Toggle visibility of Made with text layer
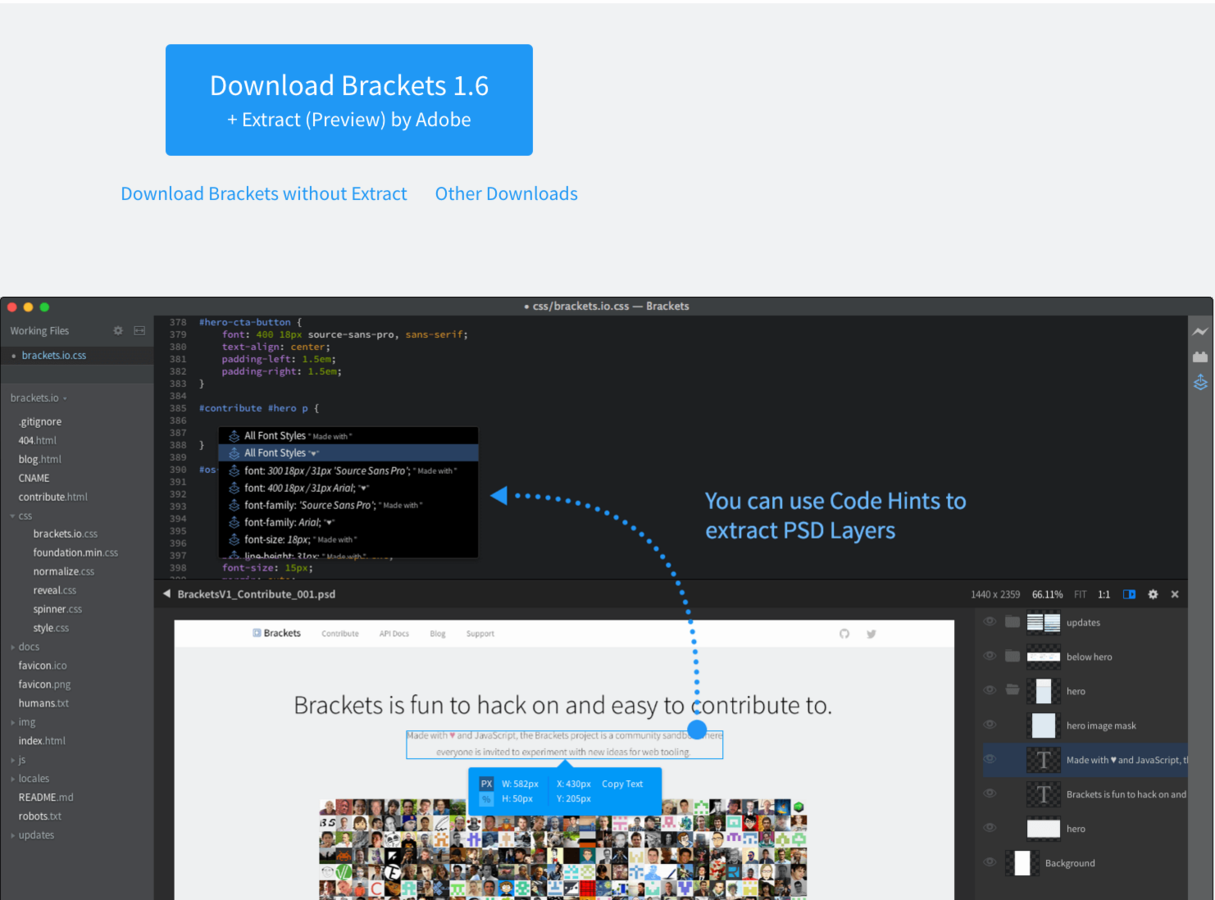This screenshot has width=1215, height=900. [x=990, y=759]
